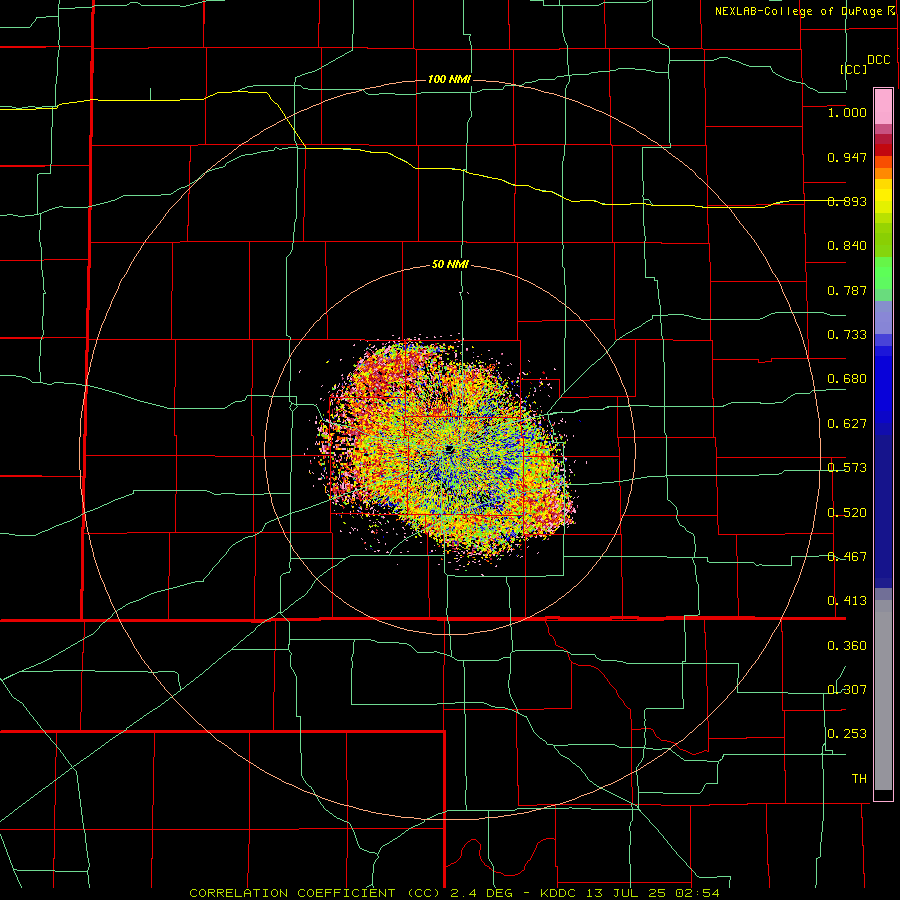Screen dimensions: 900x900
Task: Click the 0.893 color scale value
Action: click(847, 201)
